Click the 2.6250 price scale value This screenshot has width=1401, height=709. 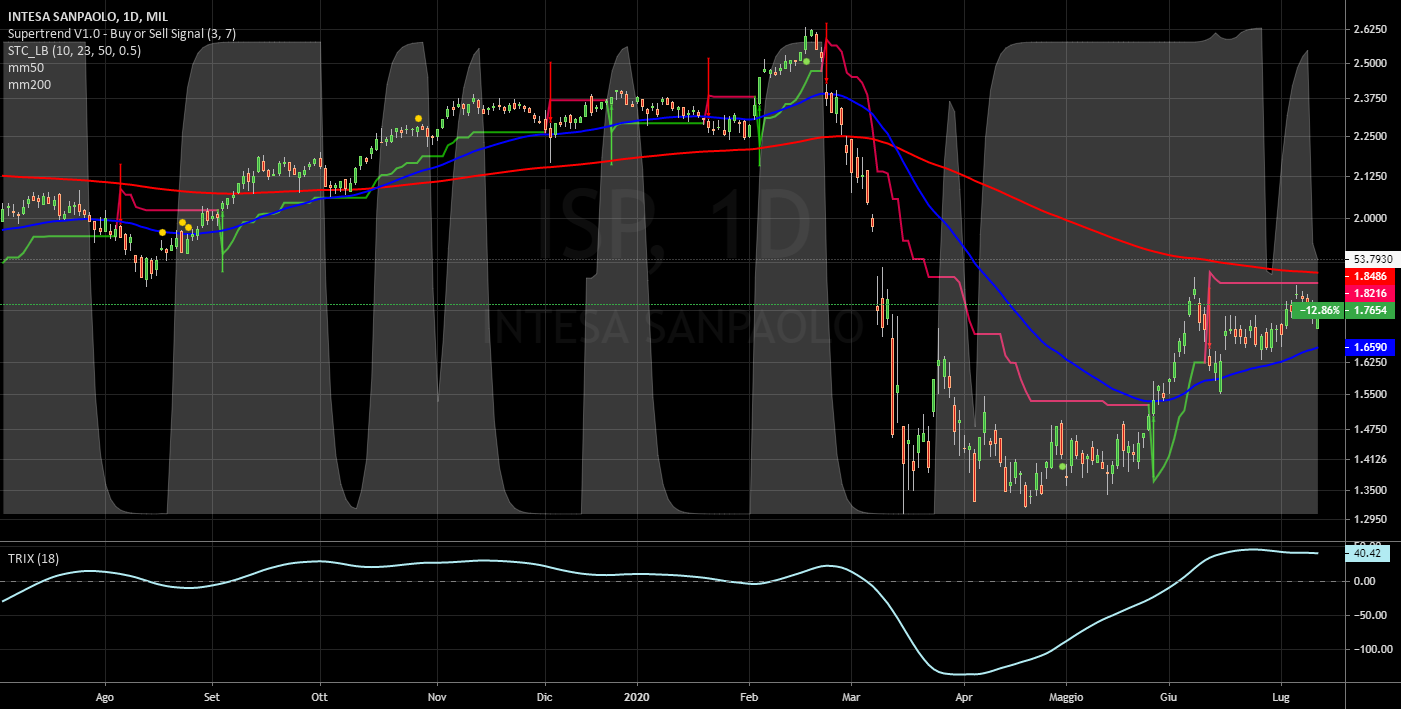pos(1368,30)
